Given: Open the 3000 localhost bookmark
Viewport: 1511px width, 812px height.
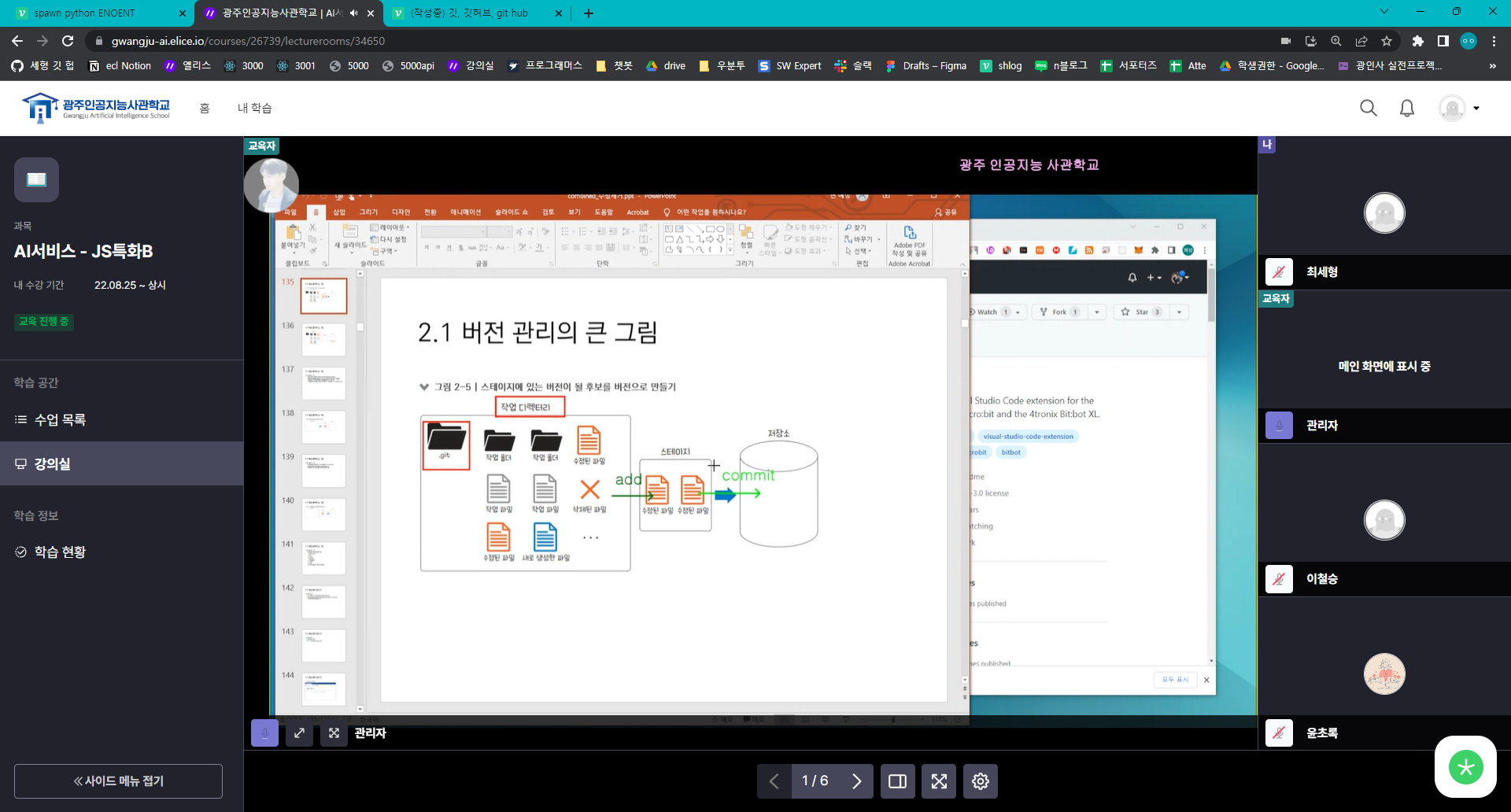Looking at the screenshot, I should click(x=243, y=66).
